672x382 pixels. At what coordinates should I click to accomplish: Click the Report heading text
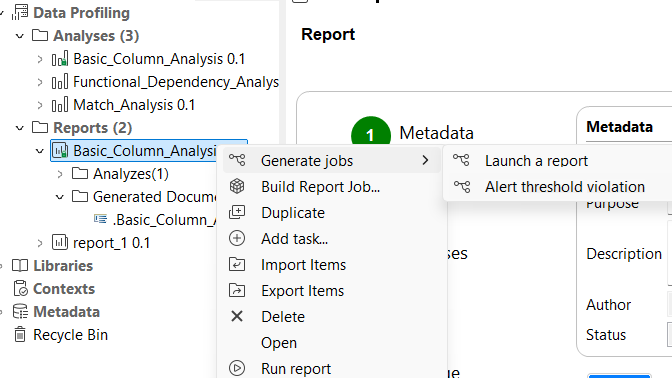click(x=328, y=34)
